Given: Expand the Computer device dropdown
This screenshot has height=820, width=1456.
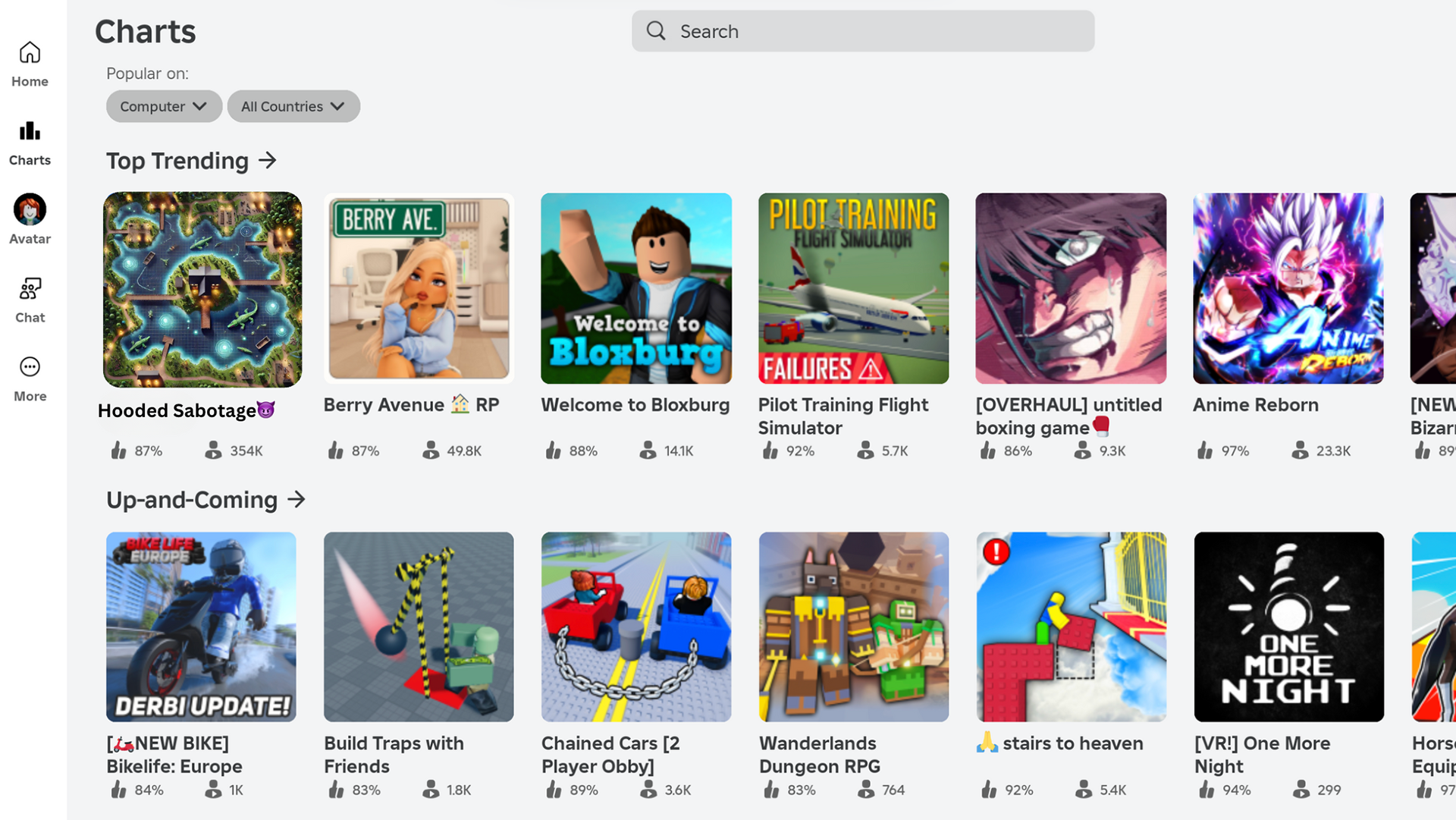Looking at the screenshot, I should click(164, 107).
